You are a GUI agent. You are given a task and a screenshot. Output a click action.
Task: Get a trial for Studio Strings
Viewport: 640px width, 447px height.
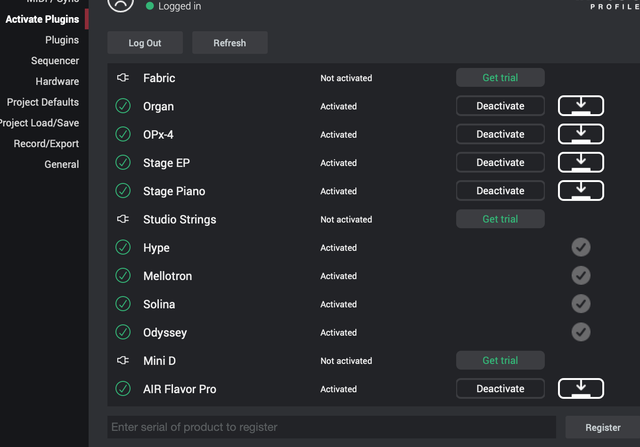(500, 219)
